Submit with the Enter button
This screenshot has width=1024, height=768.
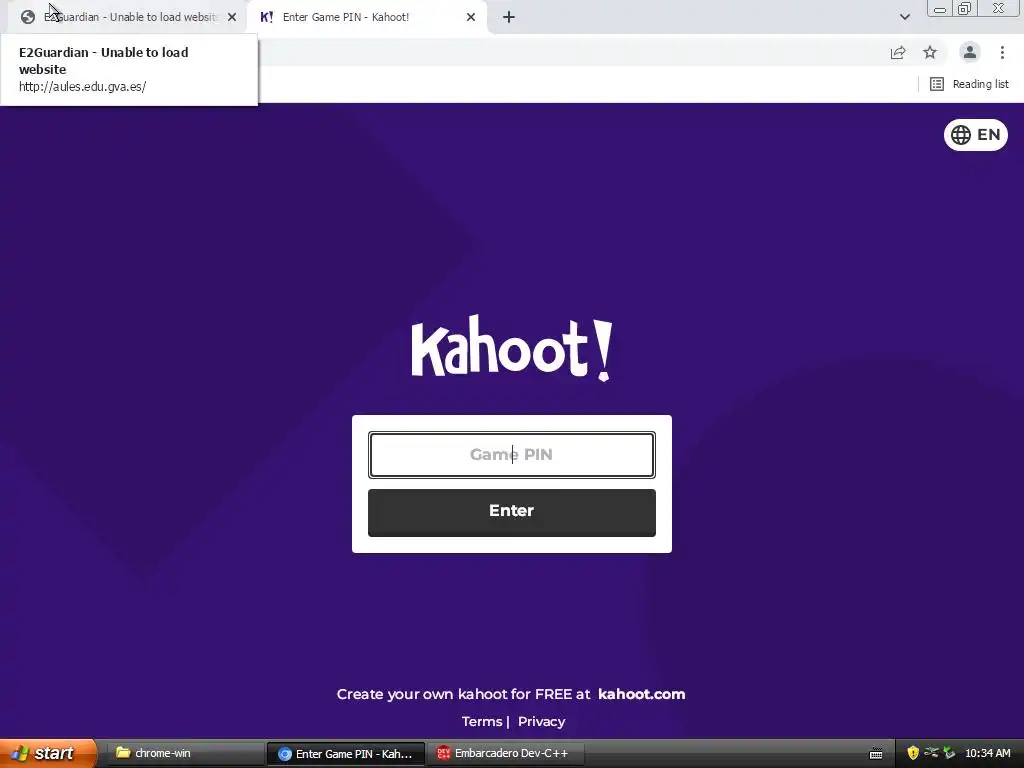(x=511, y=513)
